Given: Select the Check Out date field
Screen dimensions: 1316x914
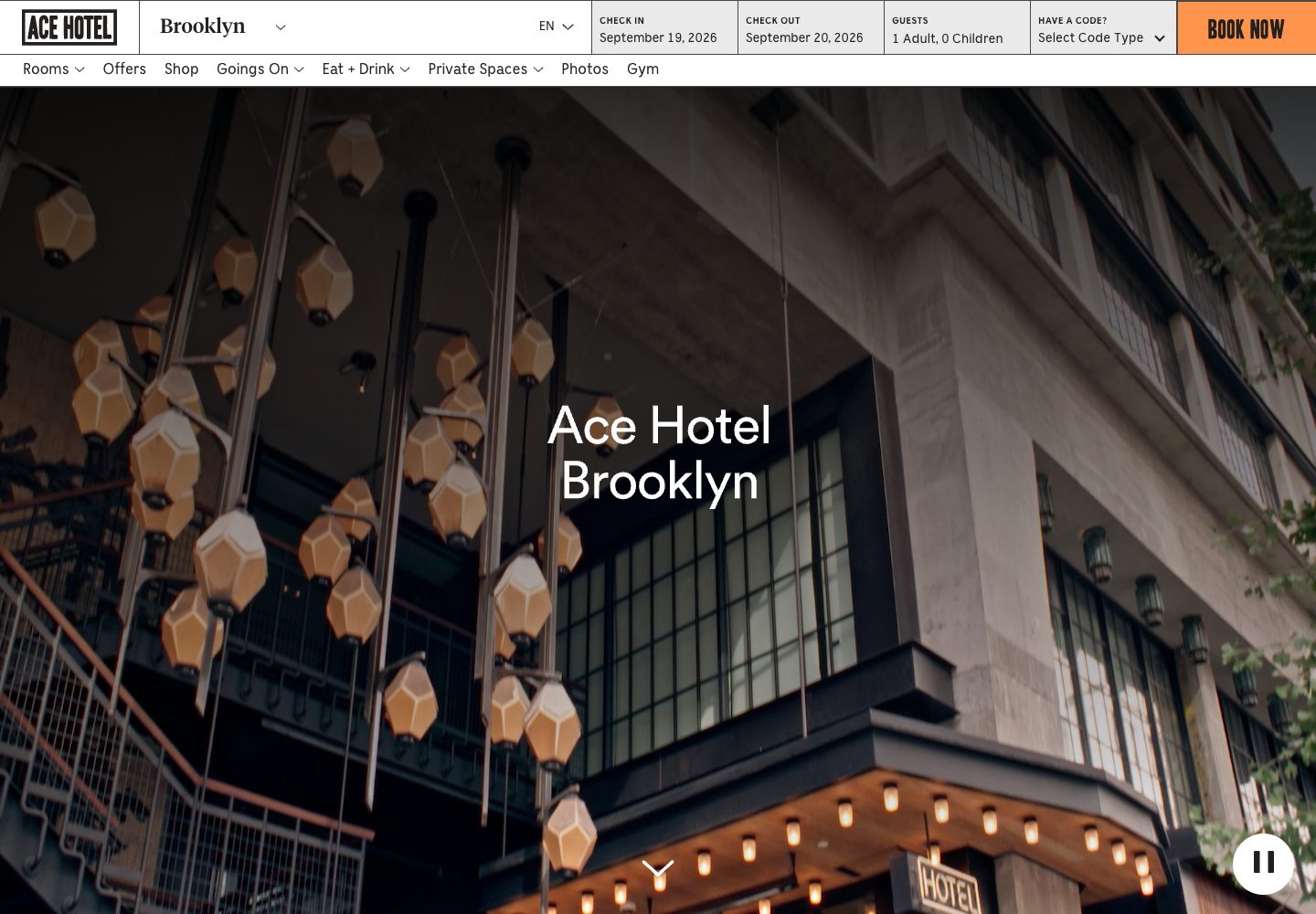Looking at the screenshot, I should point(811,28).
